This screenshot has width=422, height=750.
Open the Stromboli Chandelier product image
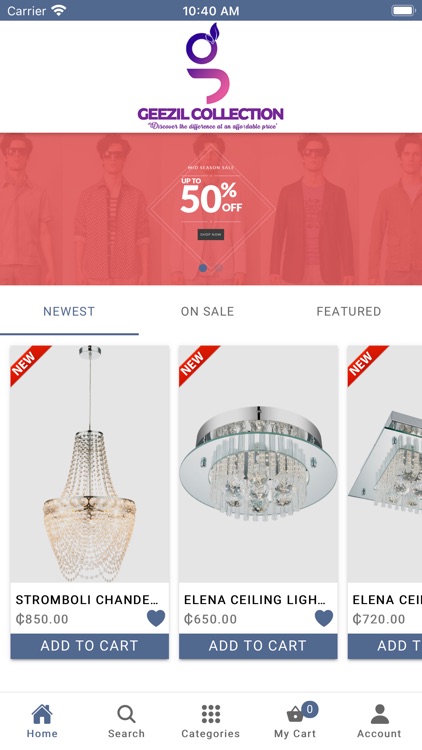pos(89,464)
